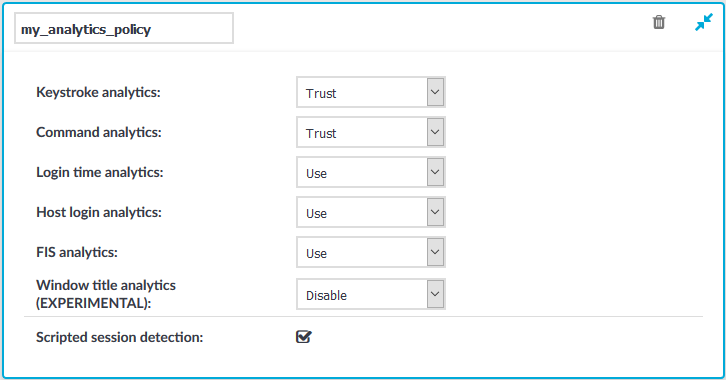
Task: Click the Keystroke analytics label
Action: 98,93
